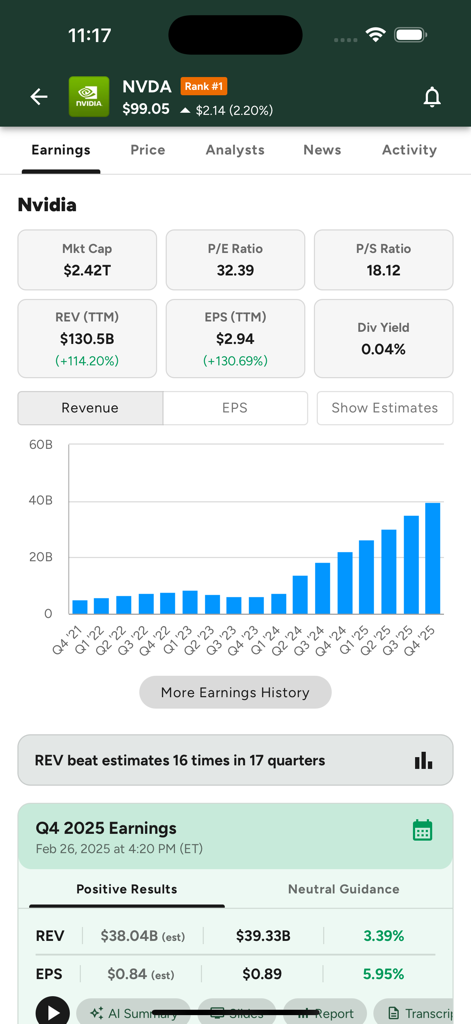Tap the Nvidia company heading

47,205
